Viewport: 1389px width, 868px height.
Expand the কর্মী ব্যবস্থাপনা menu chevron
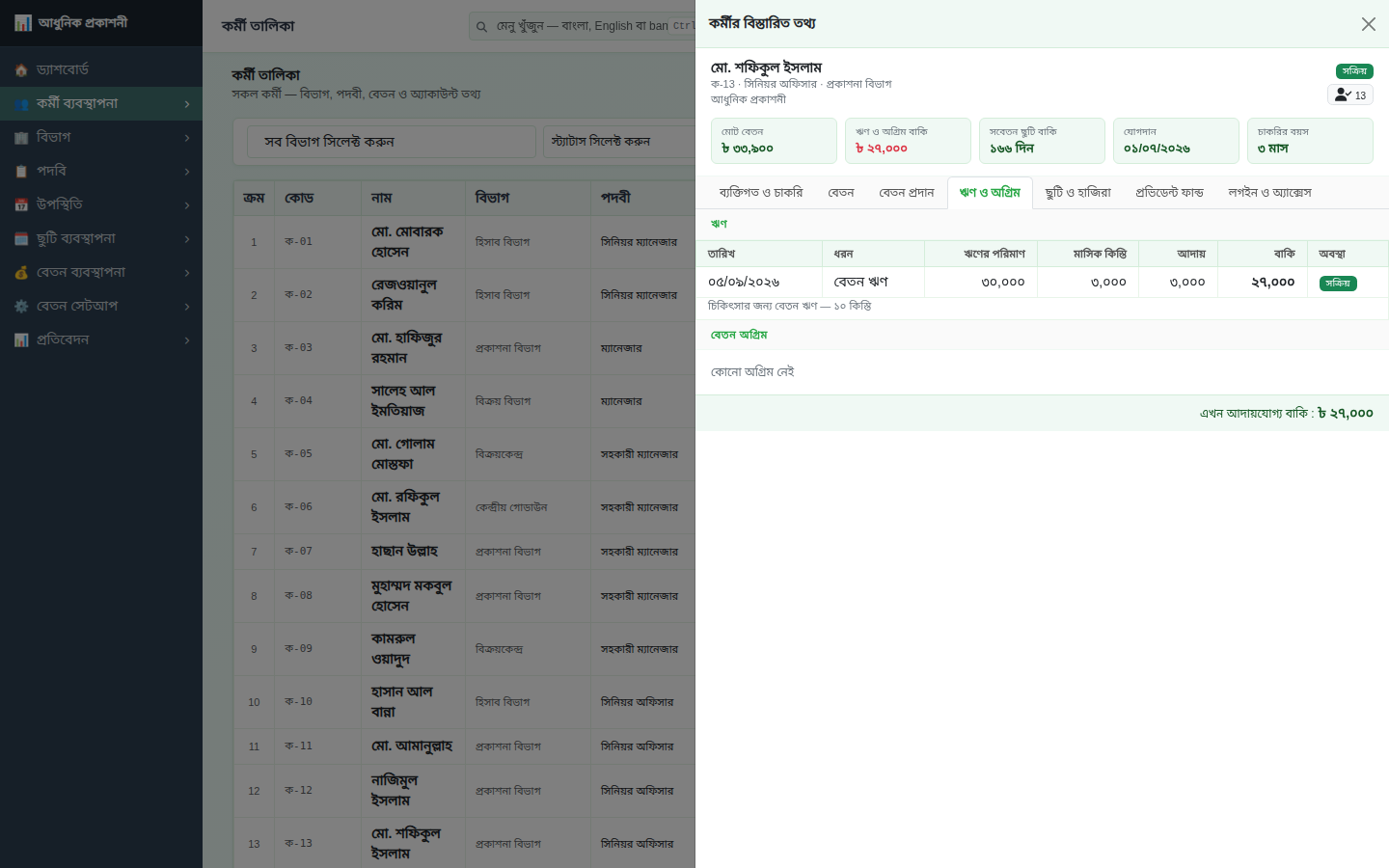coord(187,104)
